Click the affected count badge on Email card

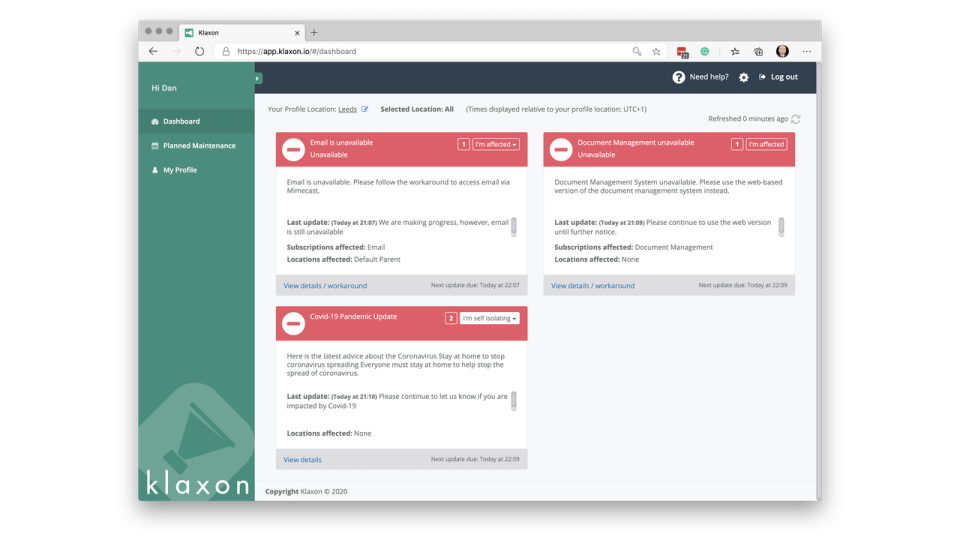point(463,144)
